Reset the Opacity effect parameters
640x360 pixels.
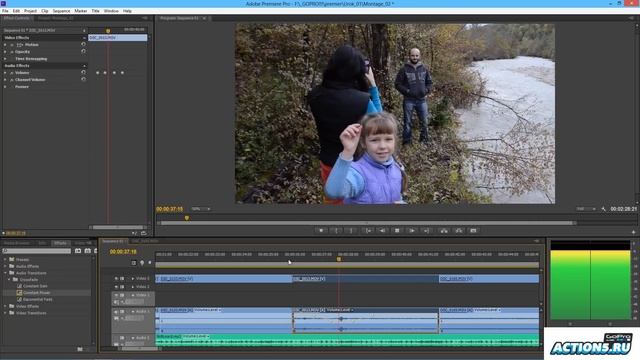click(83, 51)
